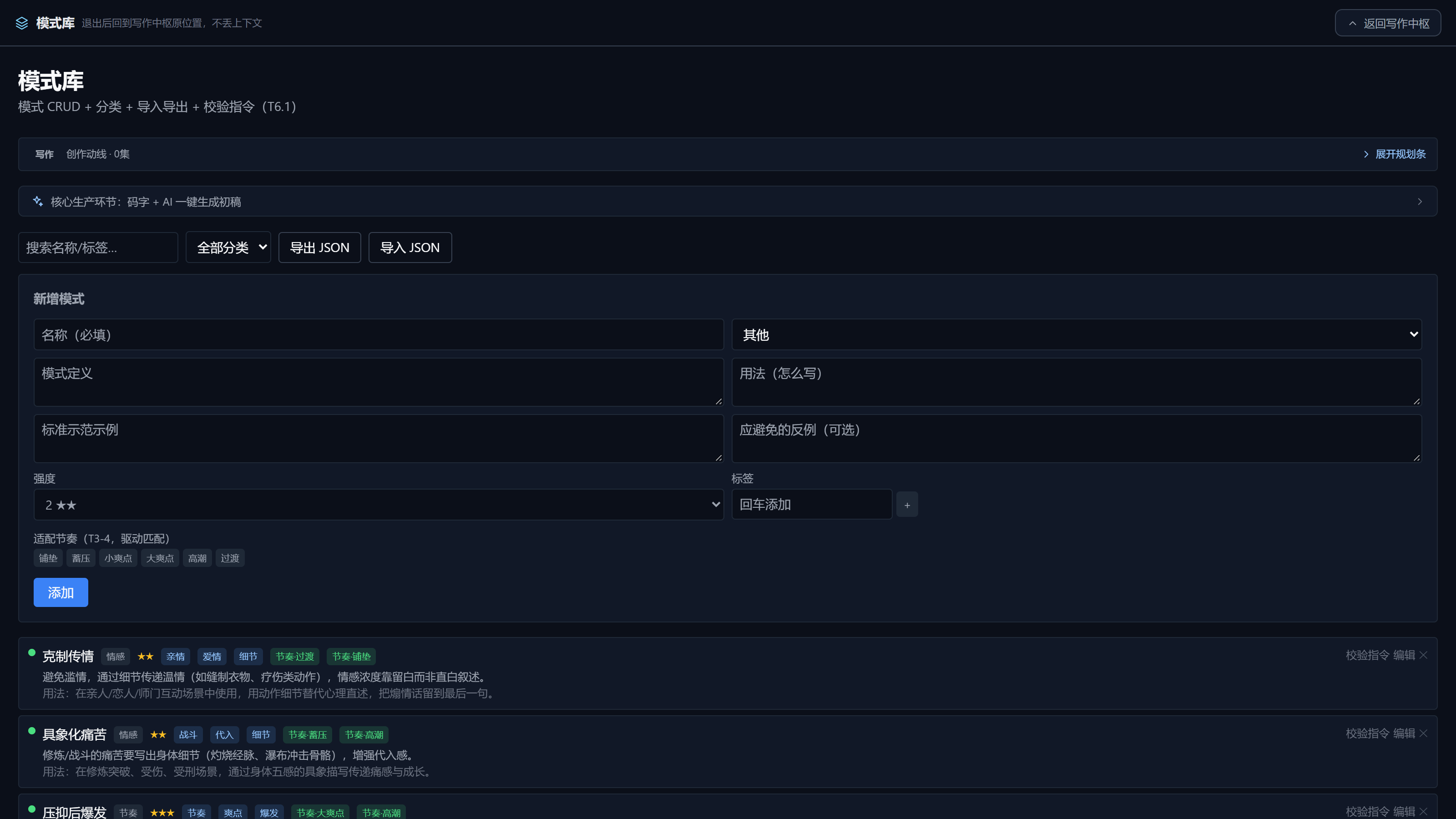Toggle the 过渡 rhythm chip
Screen dimensions: 1456x819
pyautogui.click(x=230, y=558)
